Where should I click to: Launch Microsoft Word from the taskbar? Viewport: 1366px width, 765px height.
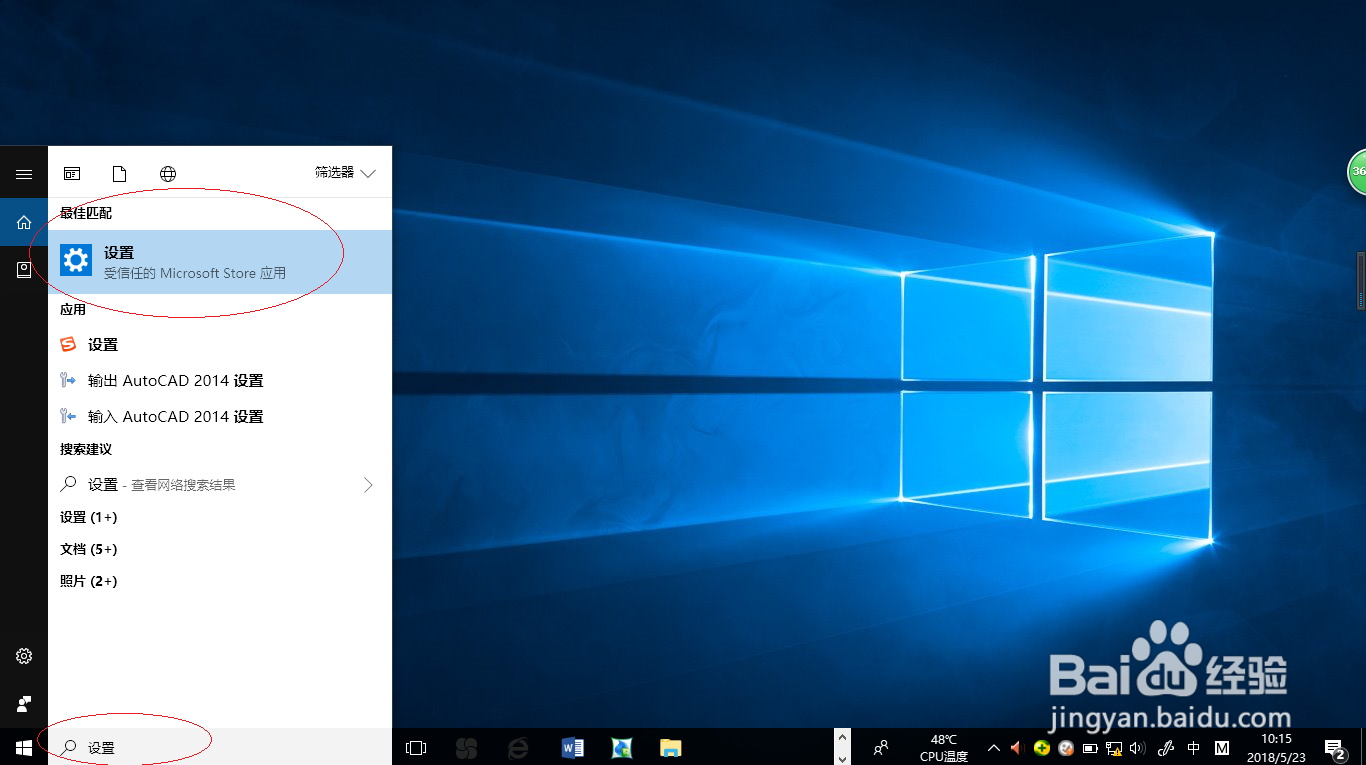[572, 747]
